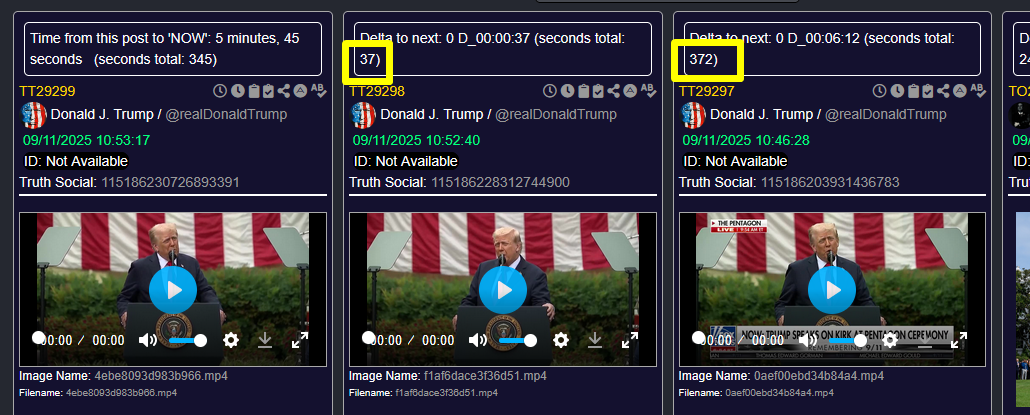Viewport: 1030px width, 415px height.
Task: Adjust volume slider on 4ebe8093d983b966.mp4 player
Action: pos(187,340)
